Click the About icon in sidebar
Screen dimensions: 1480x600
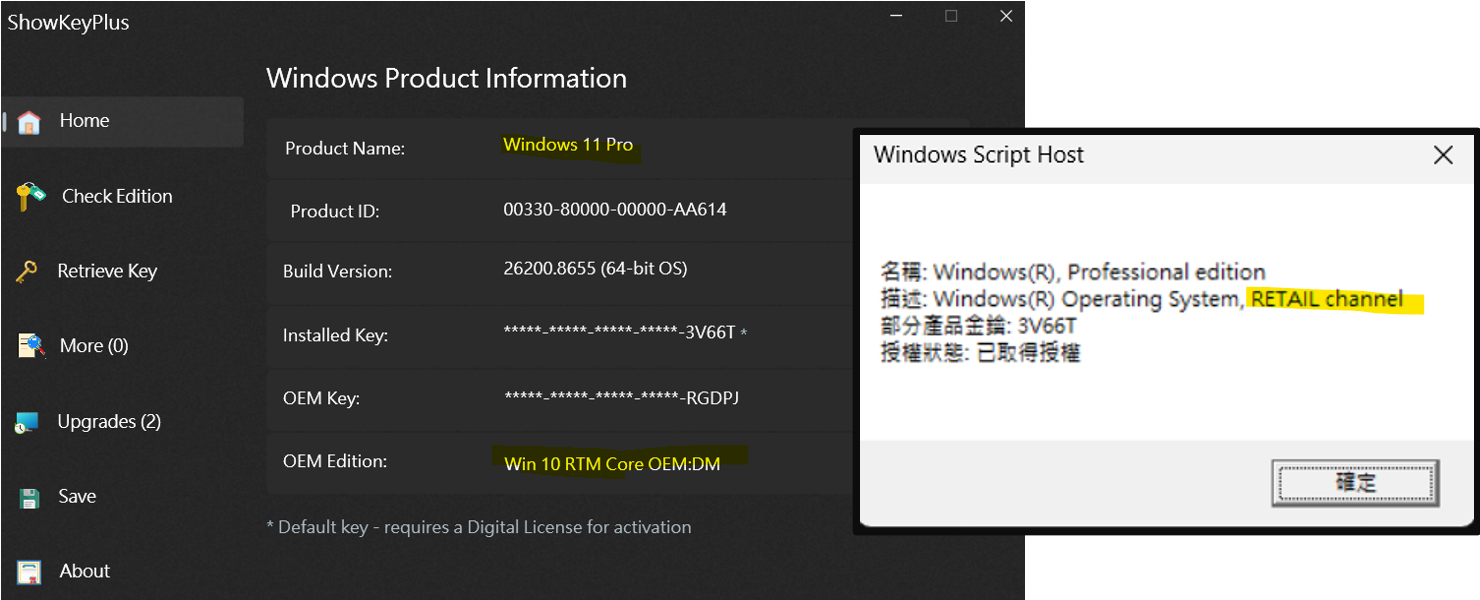click(x=29, y=572)
